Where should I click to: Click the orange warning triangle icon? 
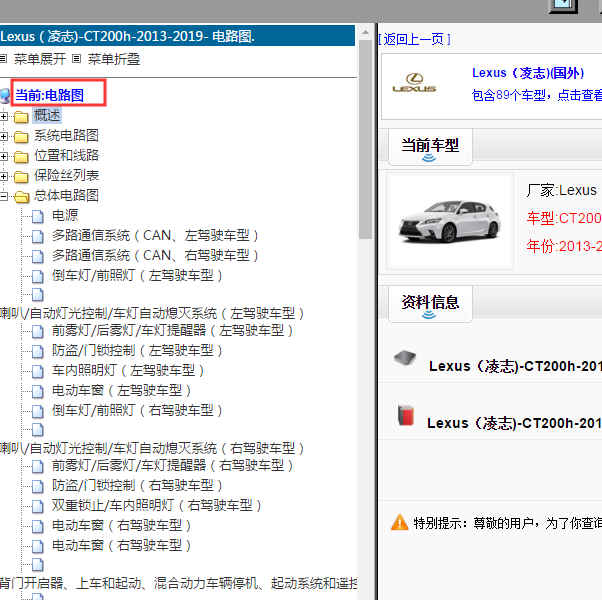click(x=399, y=522)
